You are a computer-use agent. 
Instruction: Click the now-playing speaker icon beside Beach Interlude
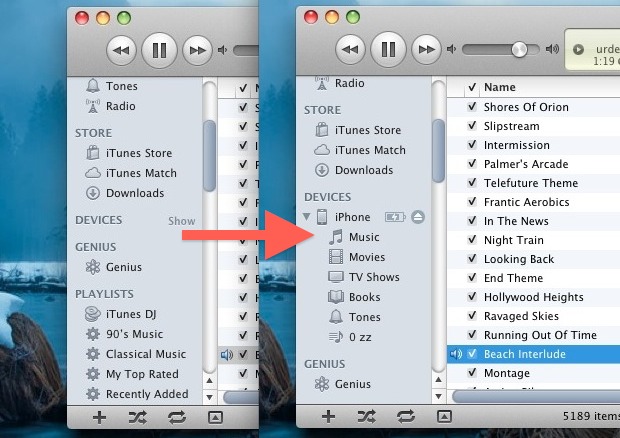(x=456, y=354)
